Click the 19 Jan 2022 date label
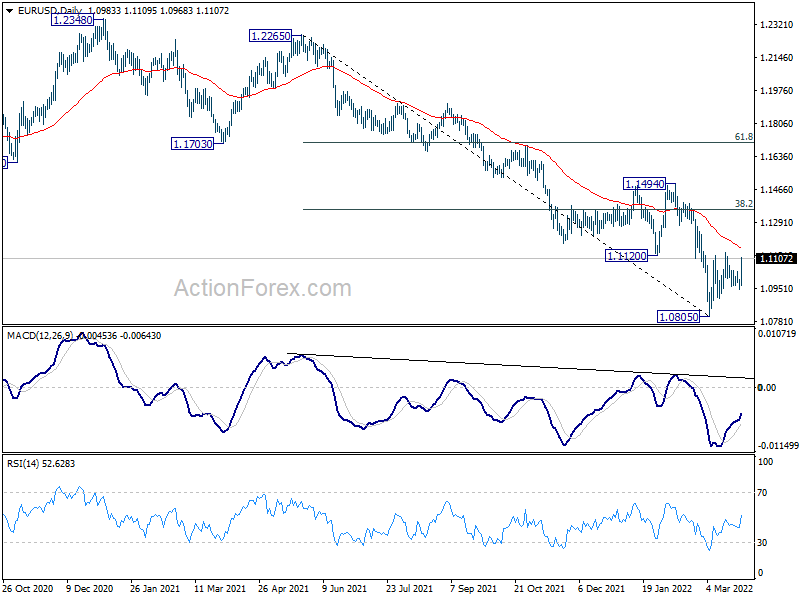The height and width of the screenshot is (600, 800). [x=666, y=589]
